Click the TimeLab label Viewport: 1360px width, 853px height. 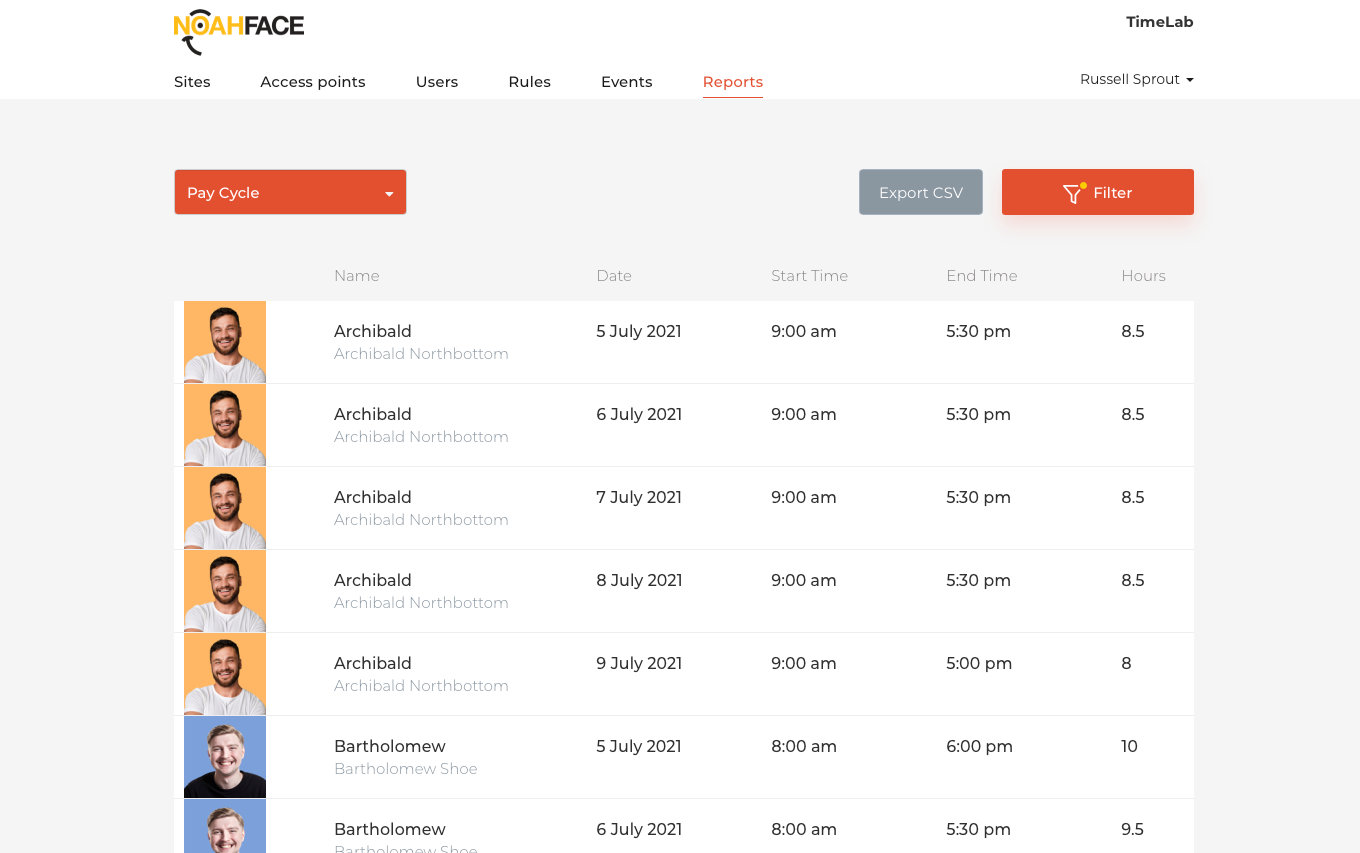pos(1159,22)
